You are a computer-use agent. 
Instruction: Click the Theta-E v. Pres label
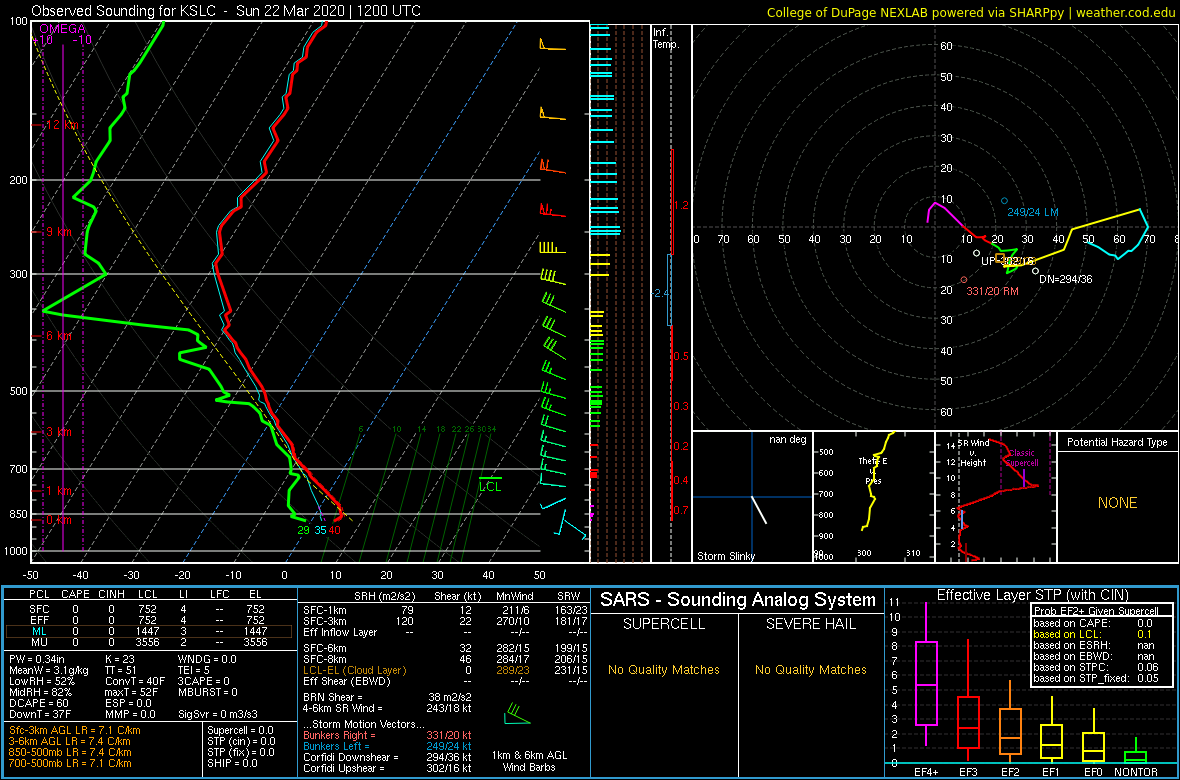click(x=871, y=471)
